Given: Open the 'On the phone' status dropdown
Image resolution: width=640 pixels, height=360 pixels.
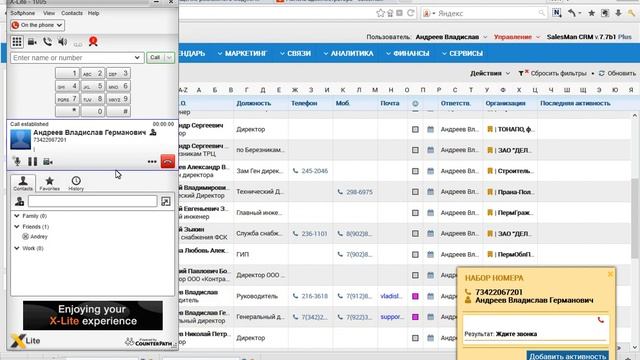Looking at the screenshot, I should pos(38,25).
